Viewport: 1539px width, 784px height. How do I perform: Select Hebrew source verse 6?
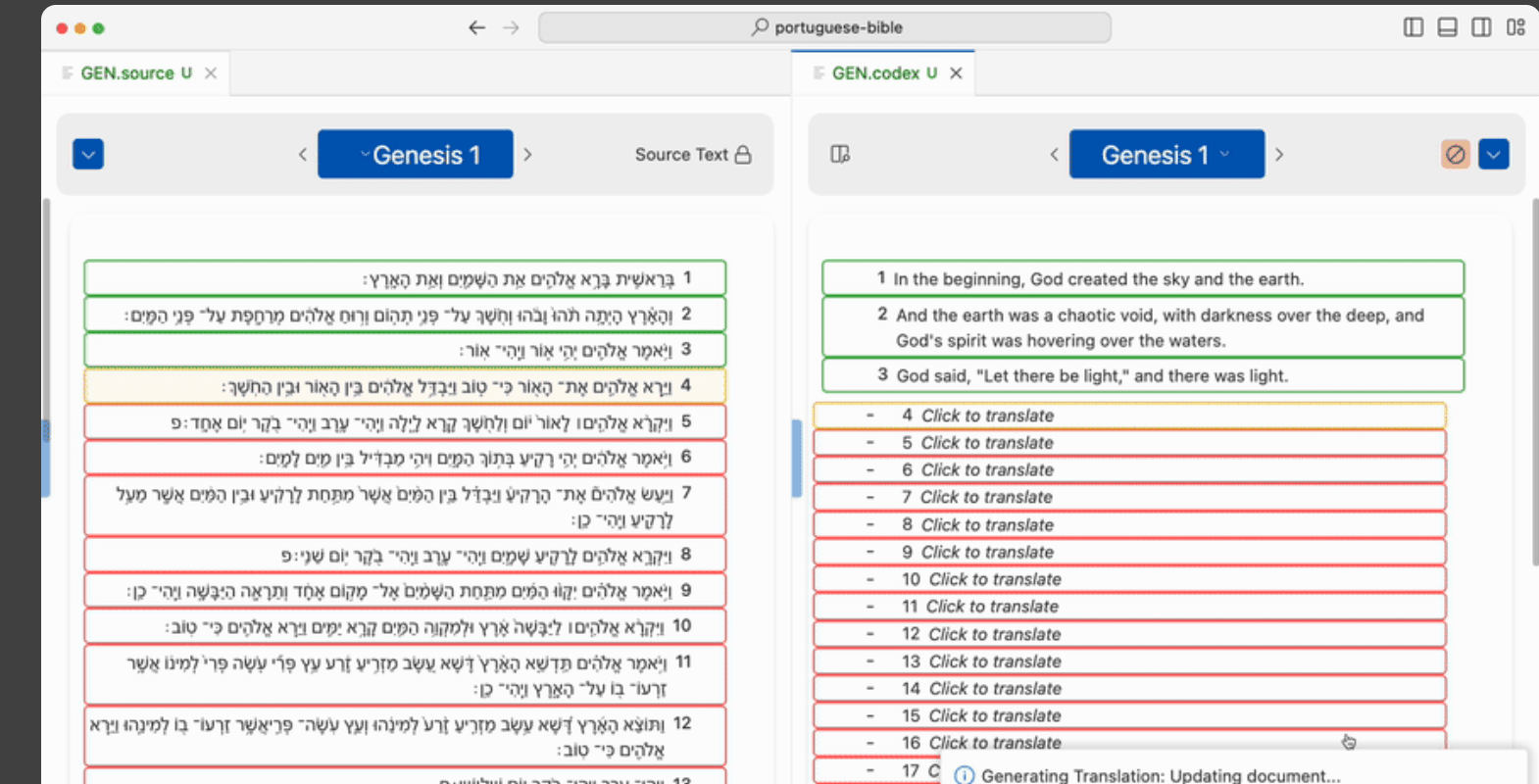click(405, 457)
